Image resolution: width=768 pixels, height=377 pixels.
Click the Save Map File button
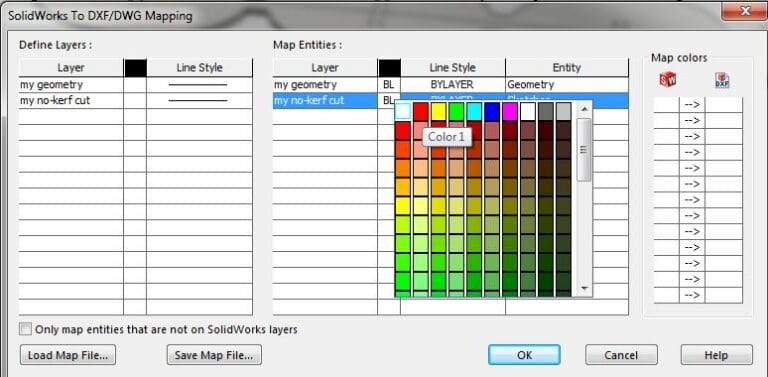(x=214, y=355)
